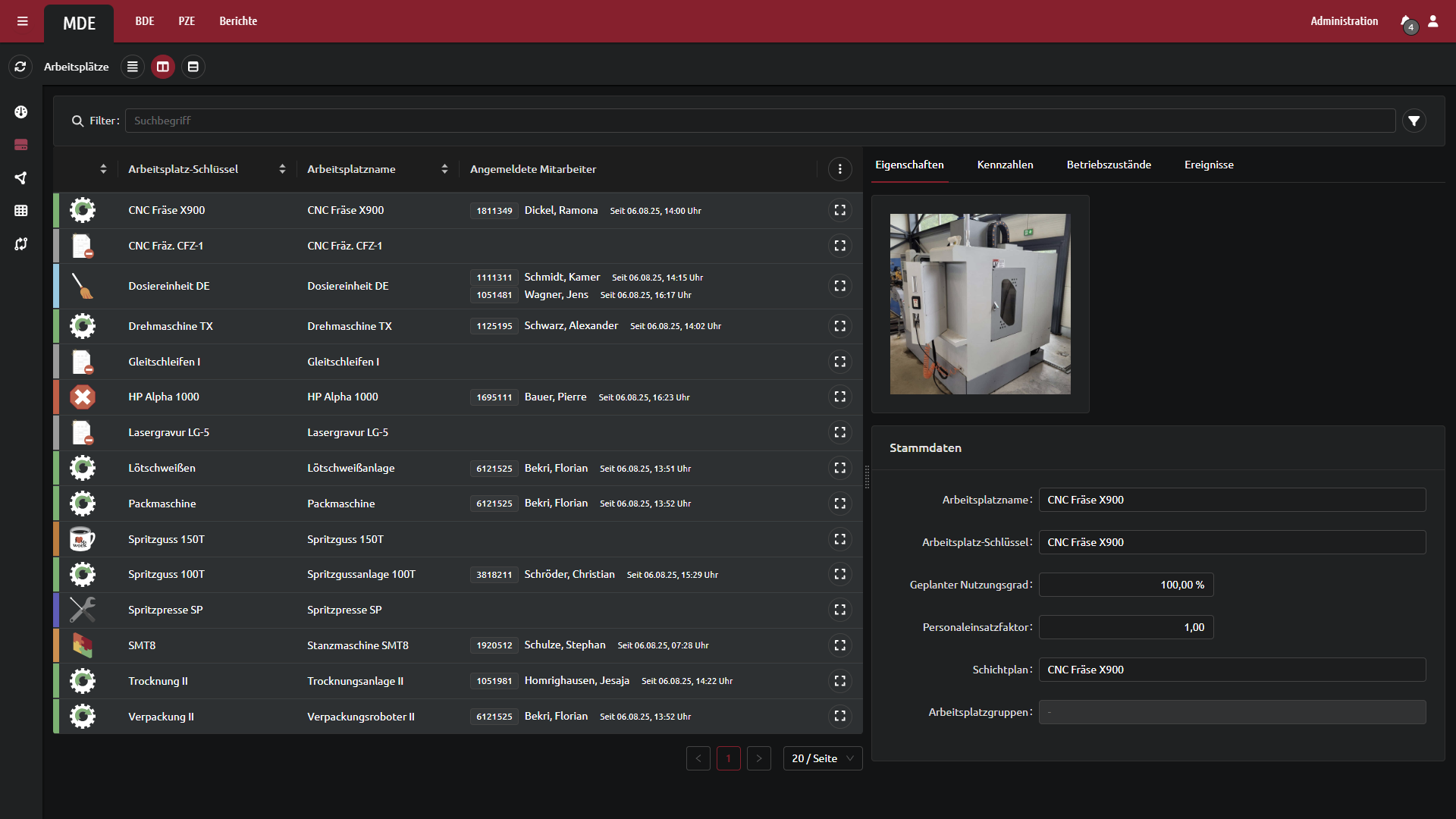Expand fullscreen for Dosiereinheit DE row
The height and width of the screenshot is (819, 1456).
[x=840, y=286]
